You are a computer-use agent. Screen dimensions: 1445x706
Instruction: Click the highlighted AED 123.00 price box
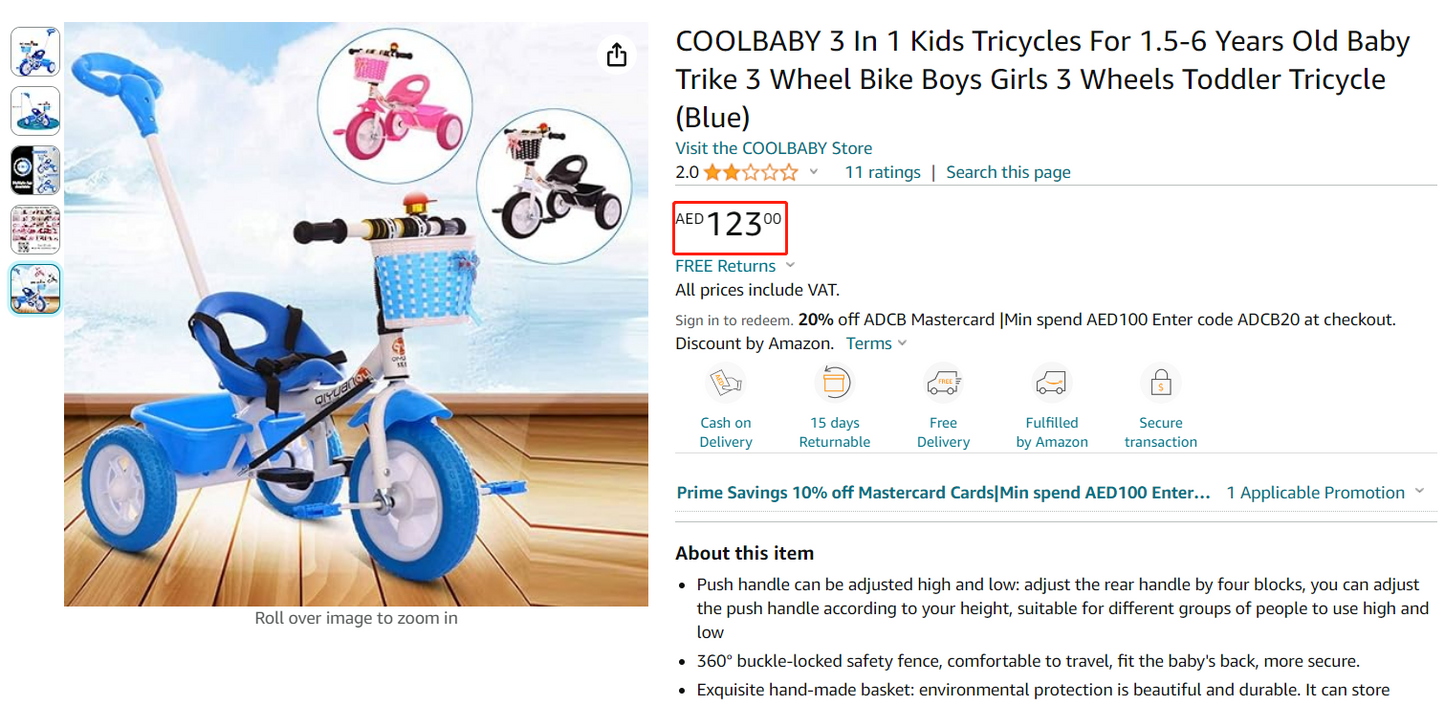tap(729, 227)
